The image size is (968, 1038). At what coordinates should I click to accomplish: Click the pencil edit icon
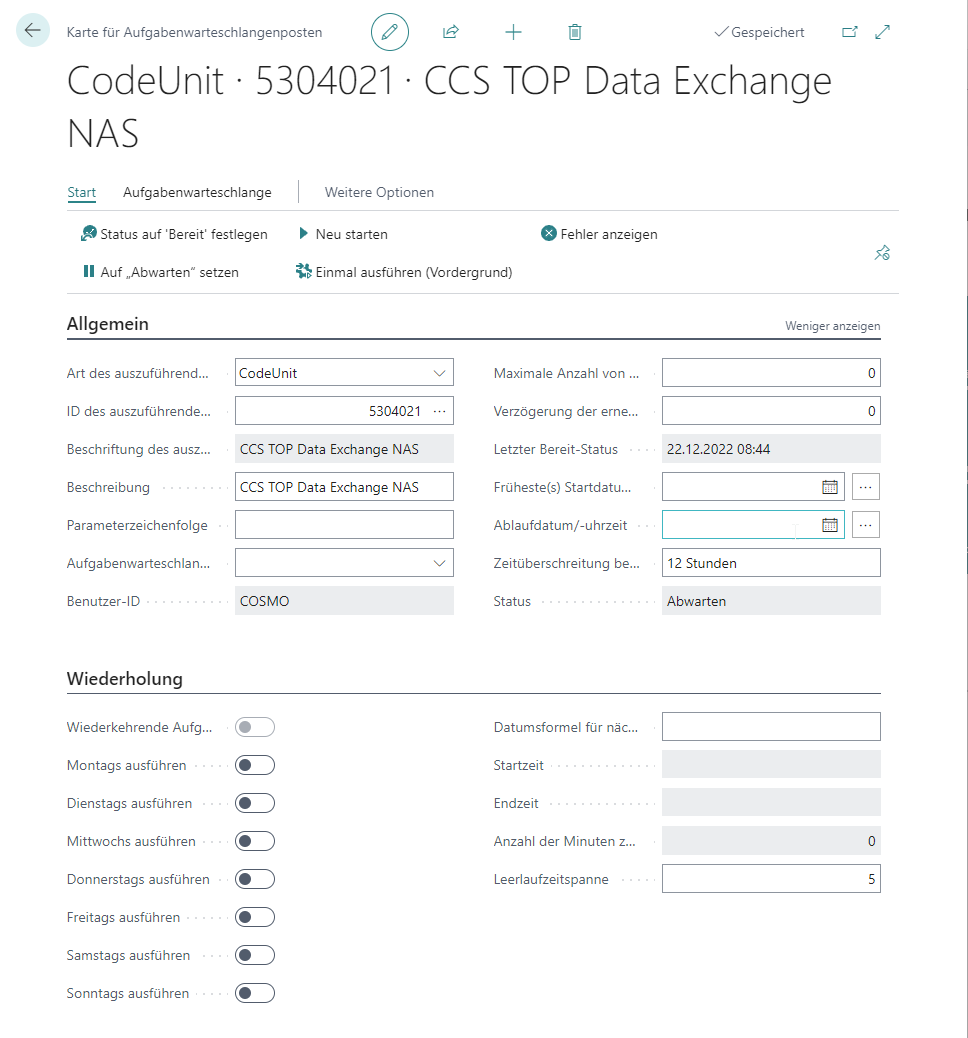pos(390,32)
